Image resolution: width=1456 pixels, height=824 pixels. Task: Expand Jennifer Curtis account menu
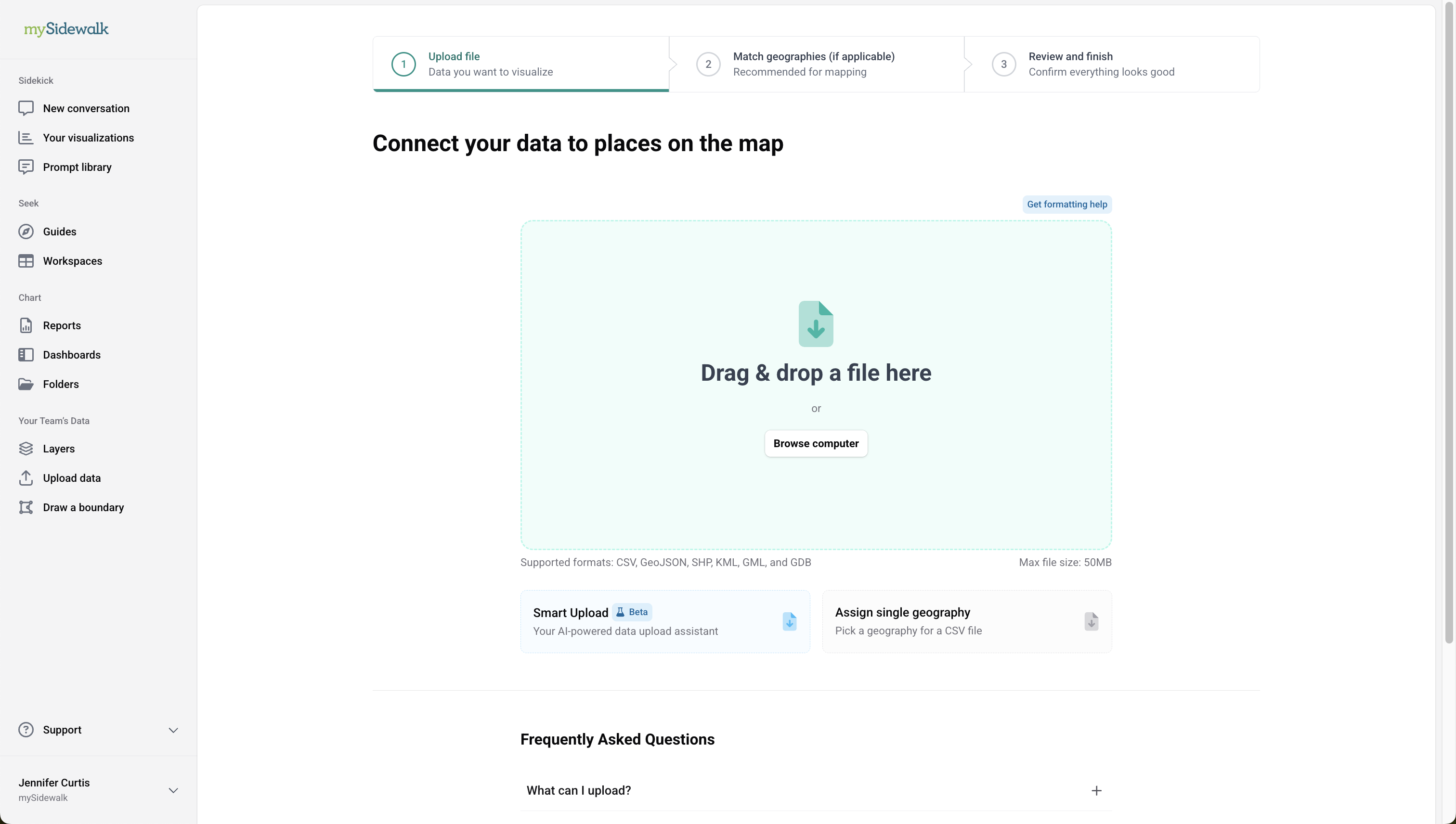tap(173, 790)
